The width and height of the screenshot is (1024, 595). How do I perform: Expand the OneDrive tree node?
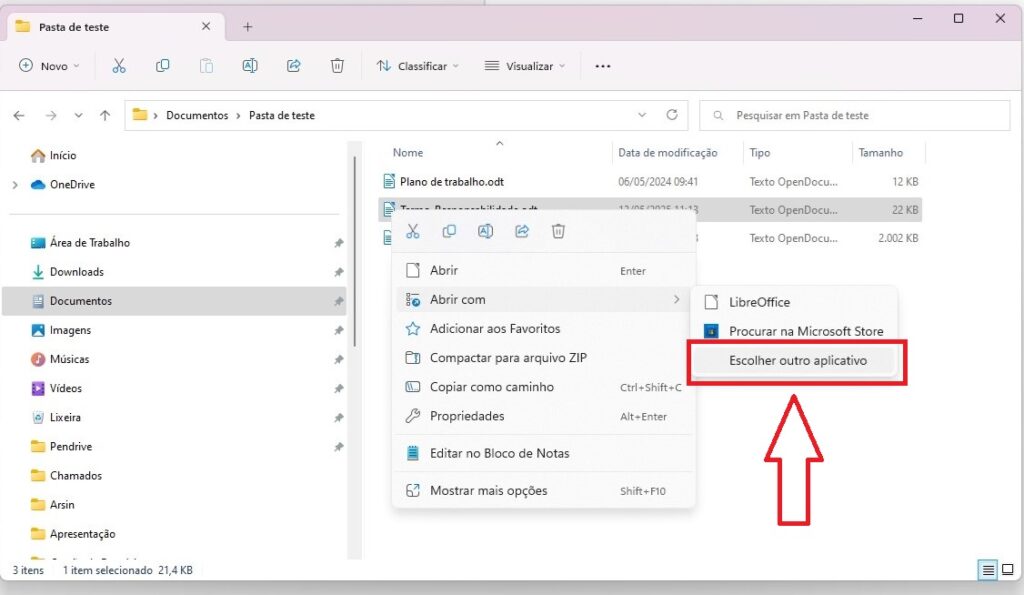tap(15, 185)
